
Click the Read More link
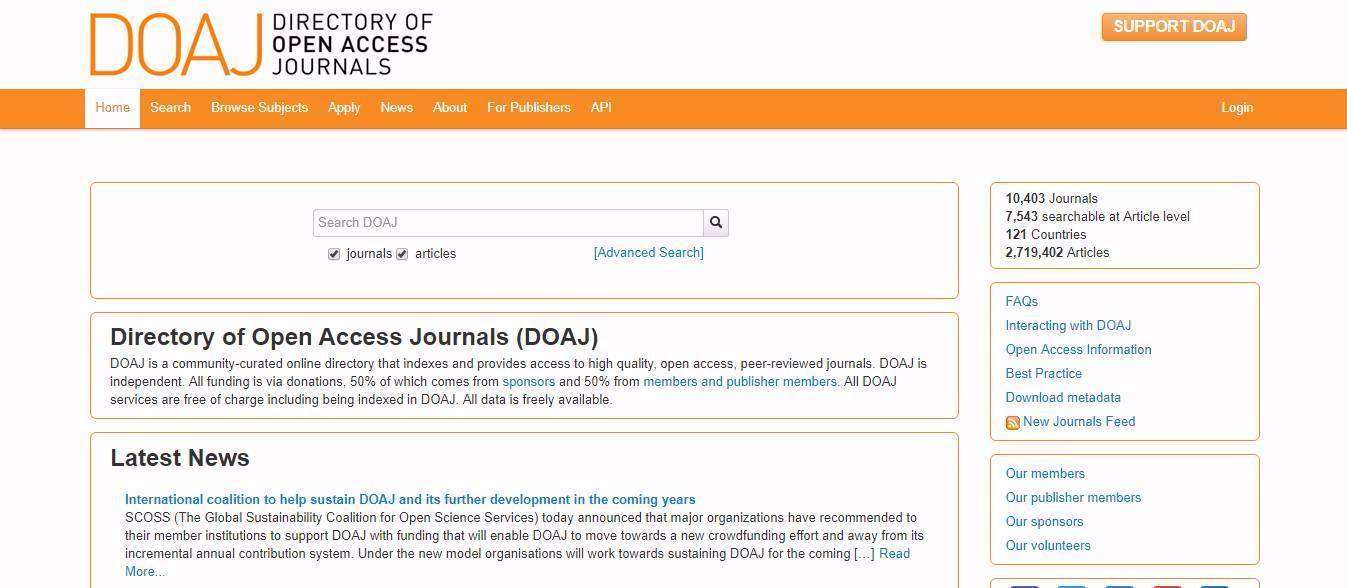[894, 554]
